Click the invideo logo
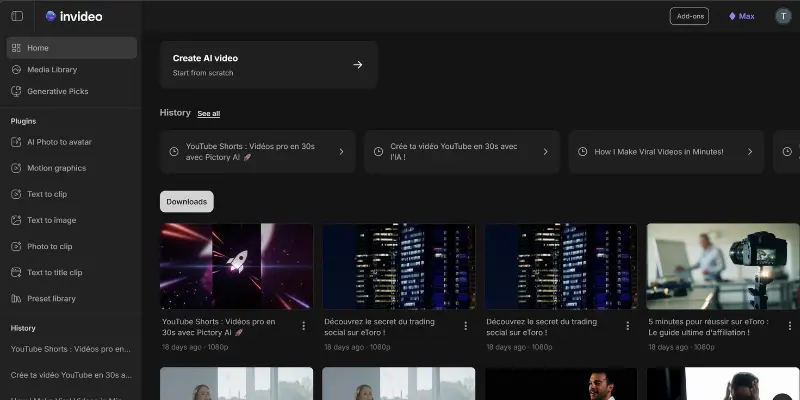Viewport: 800px width, 400px height. pos(74,16)
